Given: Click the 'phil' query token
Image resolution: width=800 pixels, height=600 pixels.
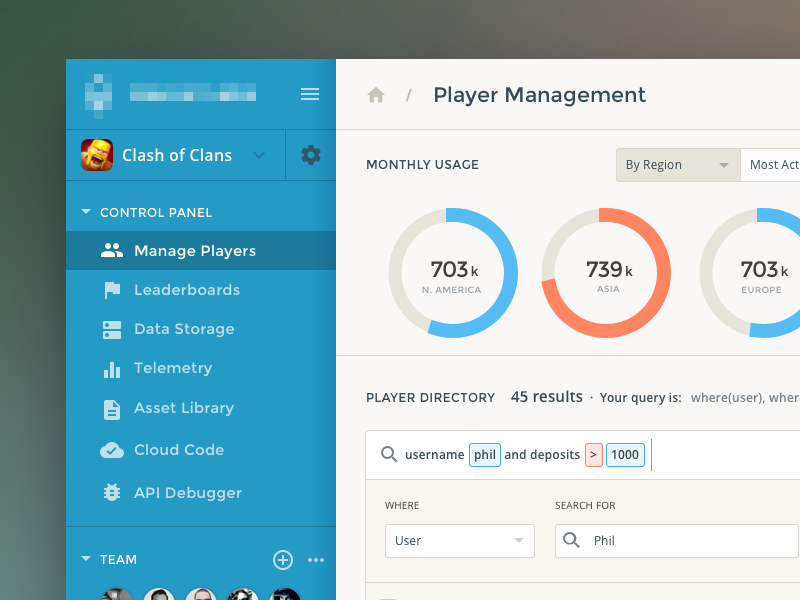Looking at the screenshot, I should point(485,455).
